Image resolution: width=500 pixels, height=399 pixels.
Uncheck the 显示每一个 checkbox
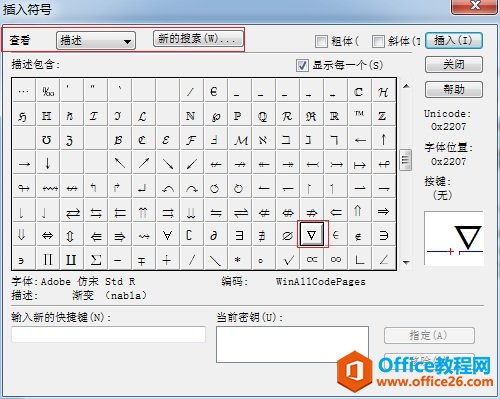[x=302, y=65]
